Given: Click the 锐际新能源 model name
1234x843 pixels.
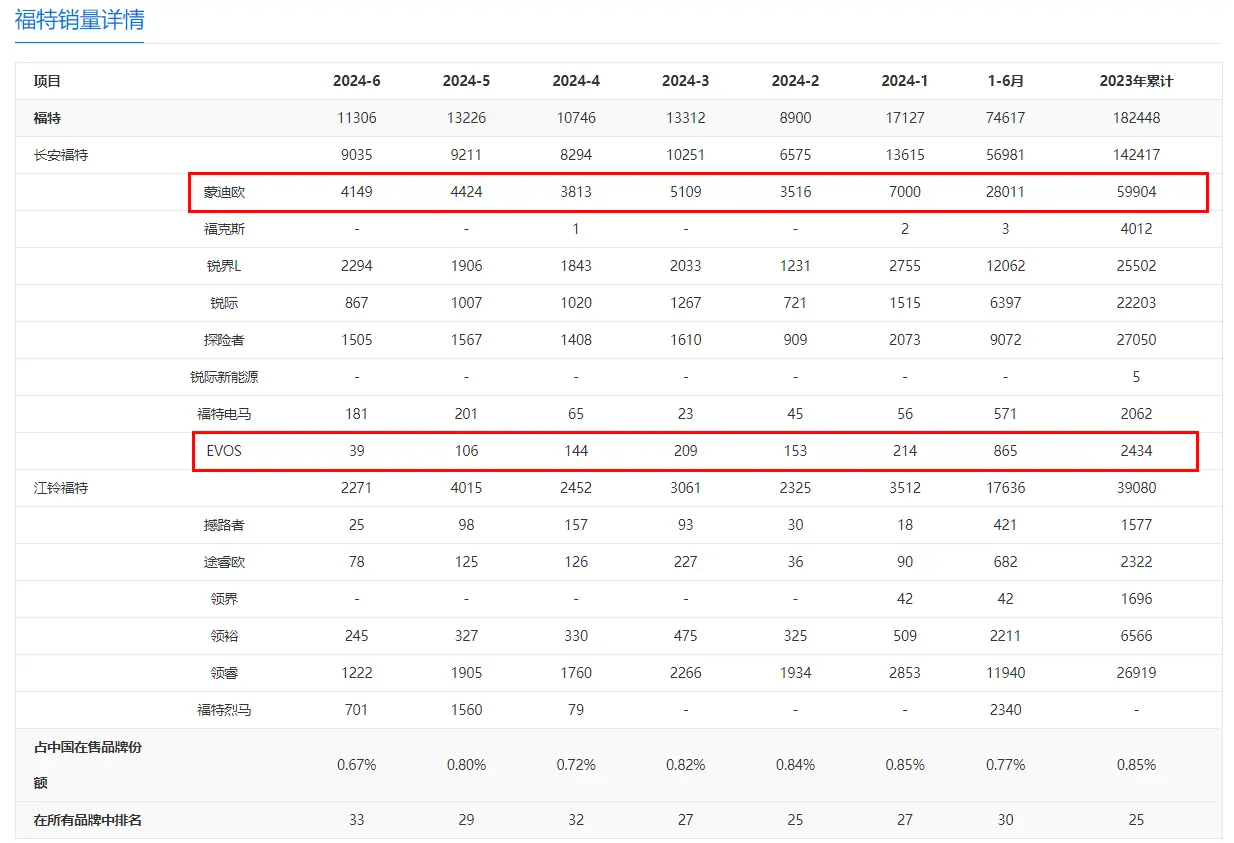Looking at the screenshot, I should click(x=224, y=377).
